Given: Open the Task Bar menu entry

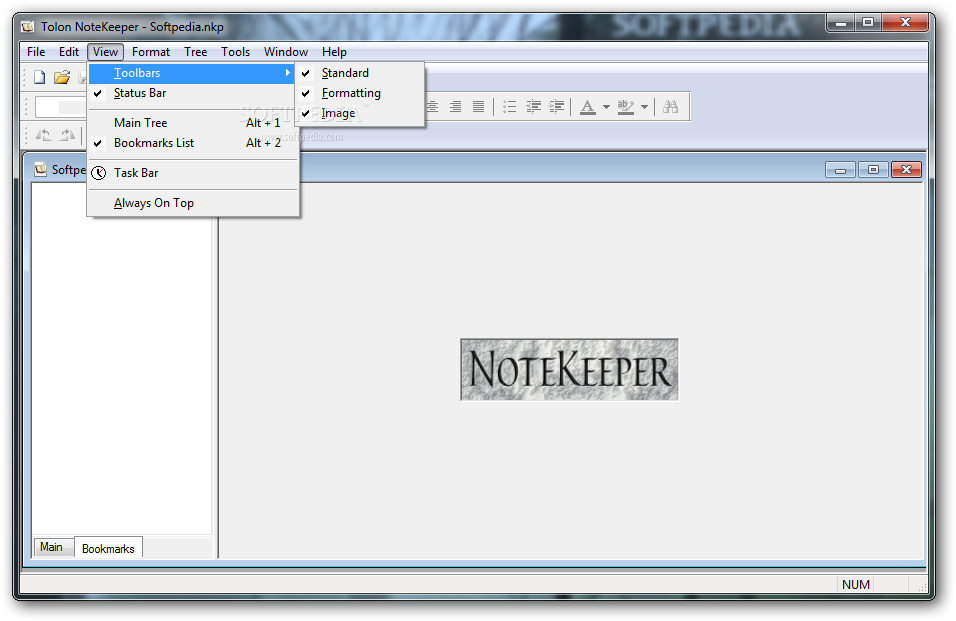Looking at the screenshot, I should click(193, 173).
